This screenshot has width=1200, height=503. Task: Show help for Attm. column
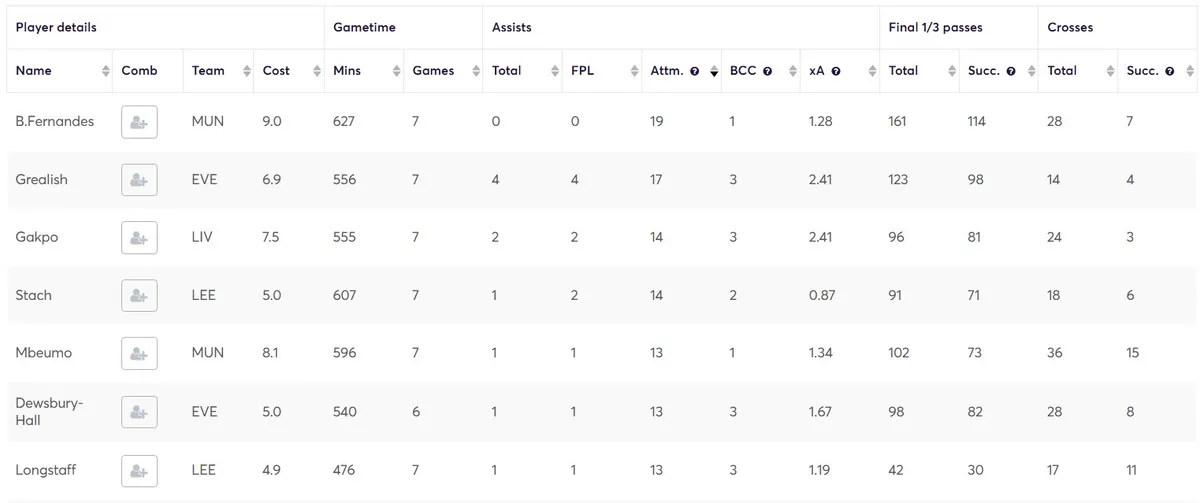(x=694, y=72)
